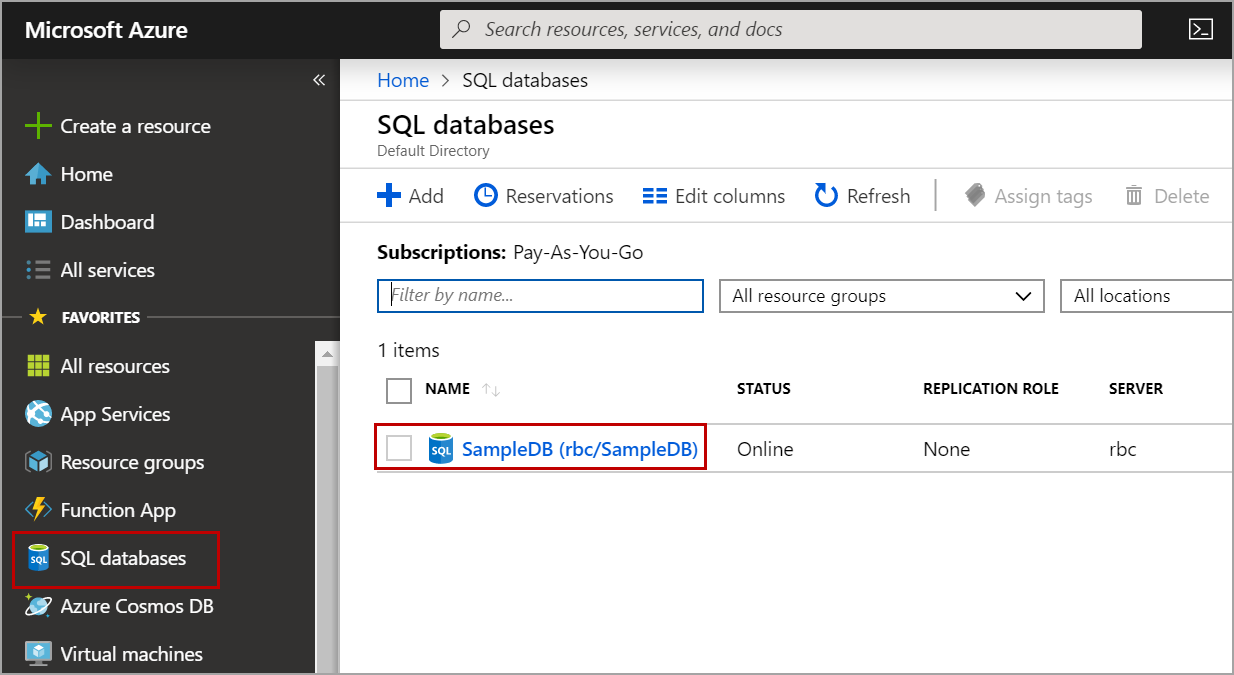
Task: Collapse the sidebar with double chevron
Action: [319, 80]
